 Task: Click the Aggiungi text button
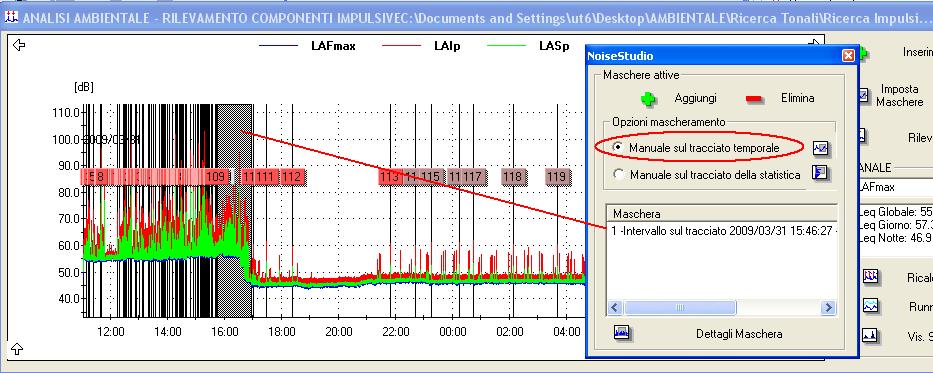coord(696,98)
